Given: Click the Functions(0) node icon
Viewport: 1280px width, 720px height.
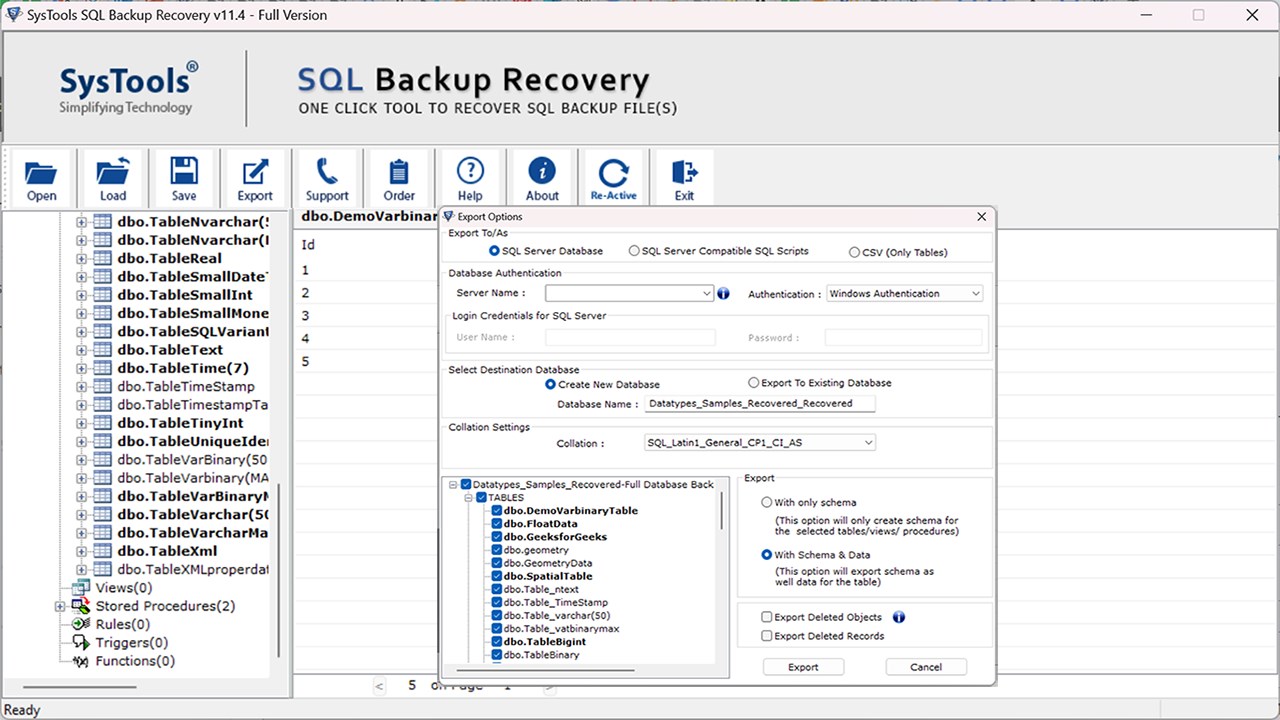Looking at the screenshot, I should pyautogui.click(x=82, y=661).
